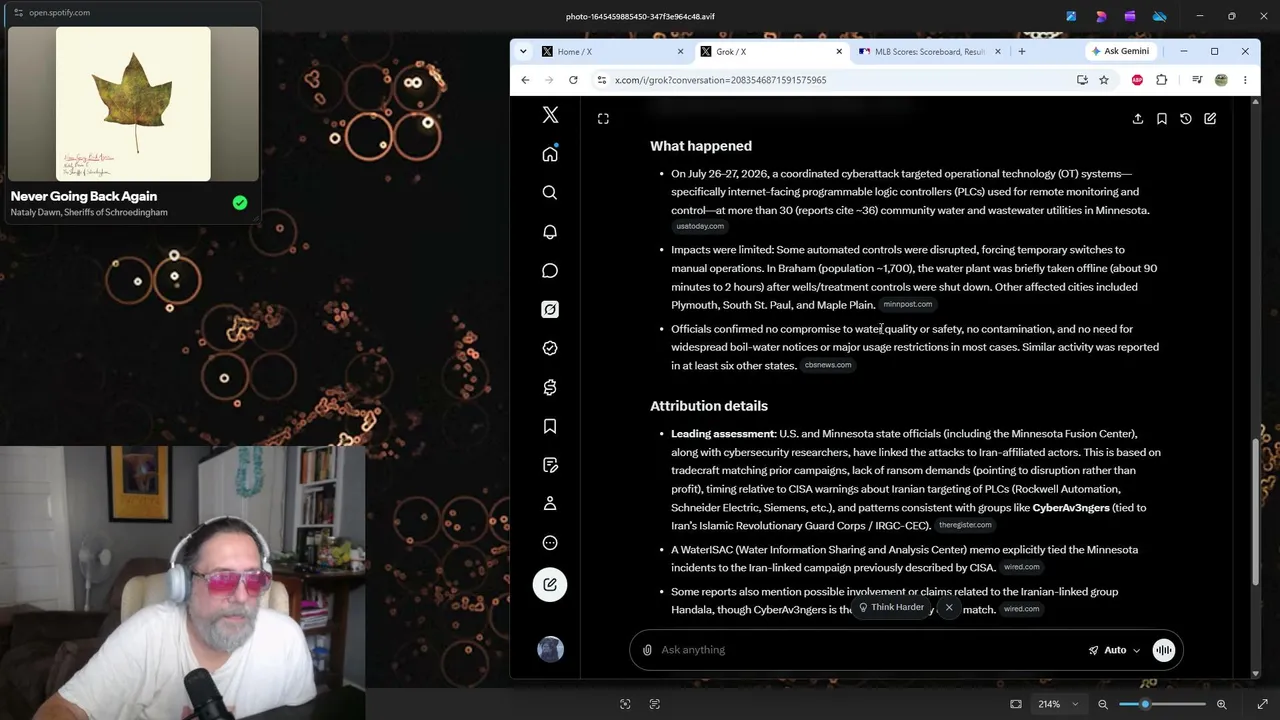The image size is (1280, 720).
Task: Open wired.com citation after the Handala sentence
Action: [x=1022, y=609]
